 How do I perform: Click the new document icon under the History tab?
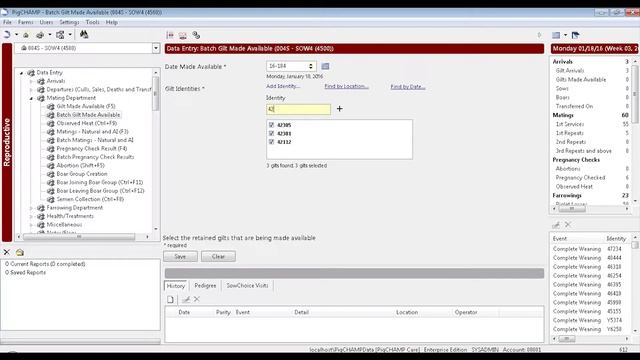pos(170,300)
